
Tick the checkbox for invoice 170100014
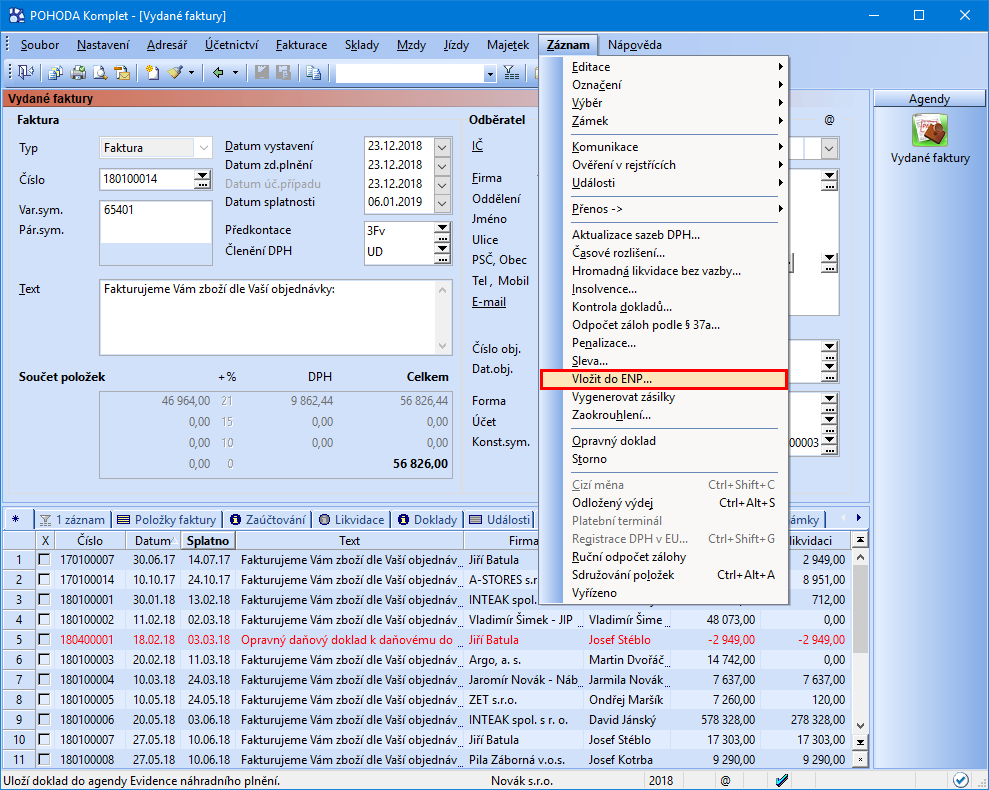click(x=44, y=579)
